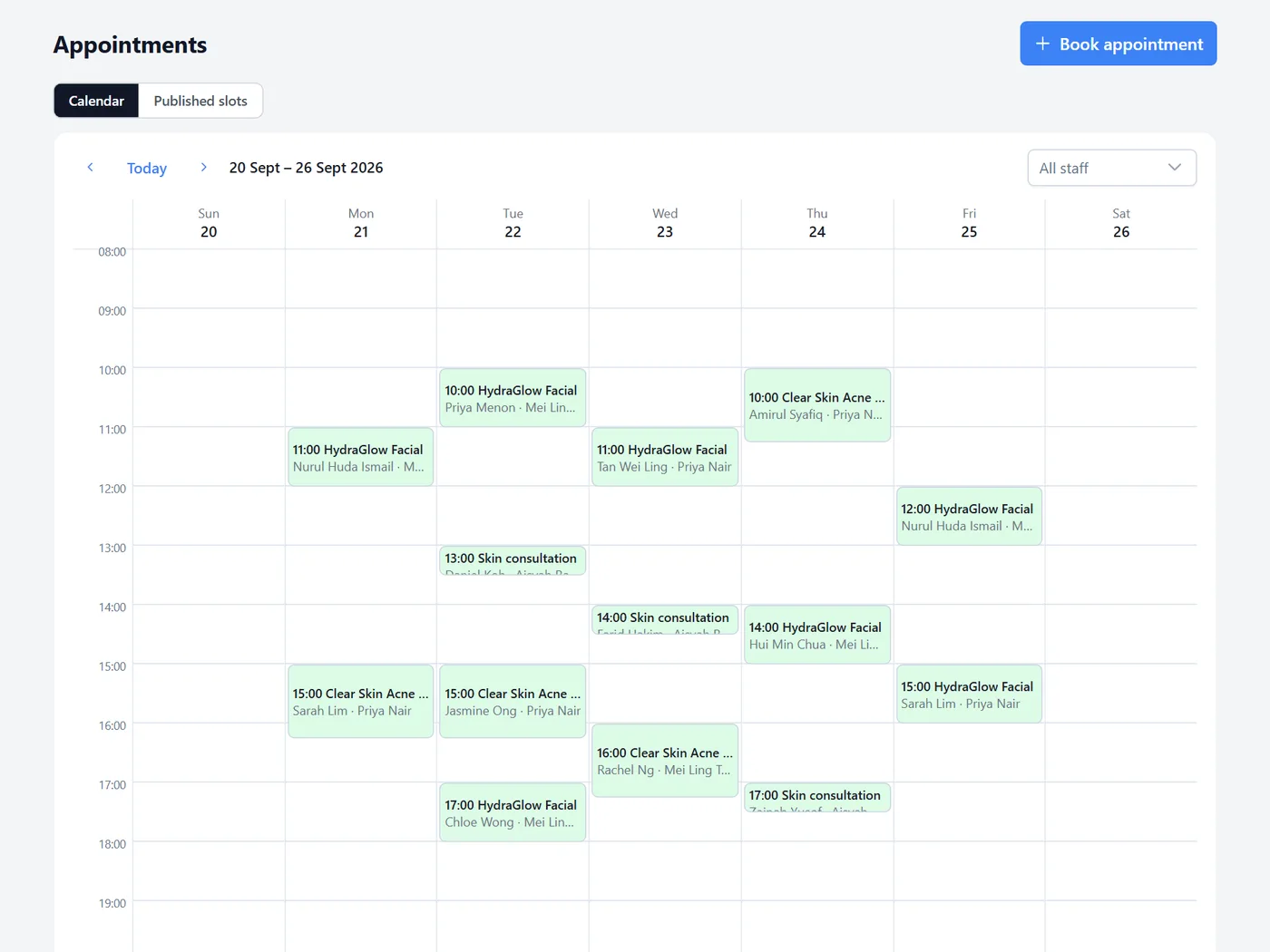Go to the previous week with the left chevron

click(91, 168)
